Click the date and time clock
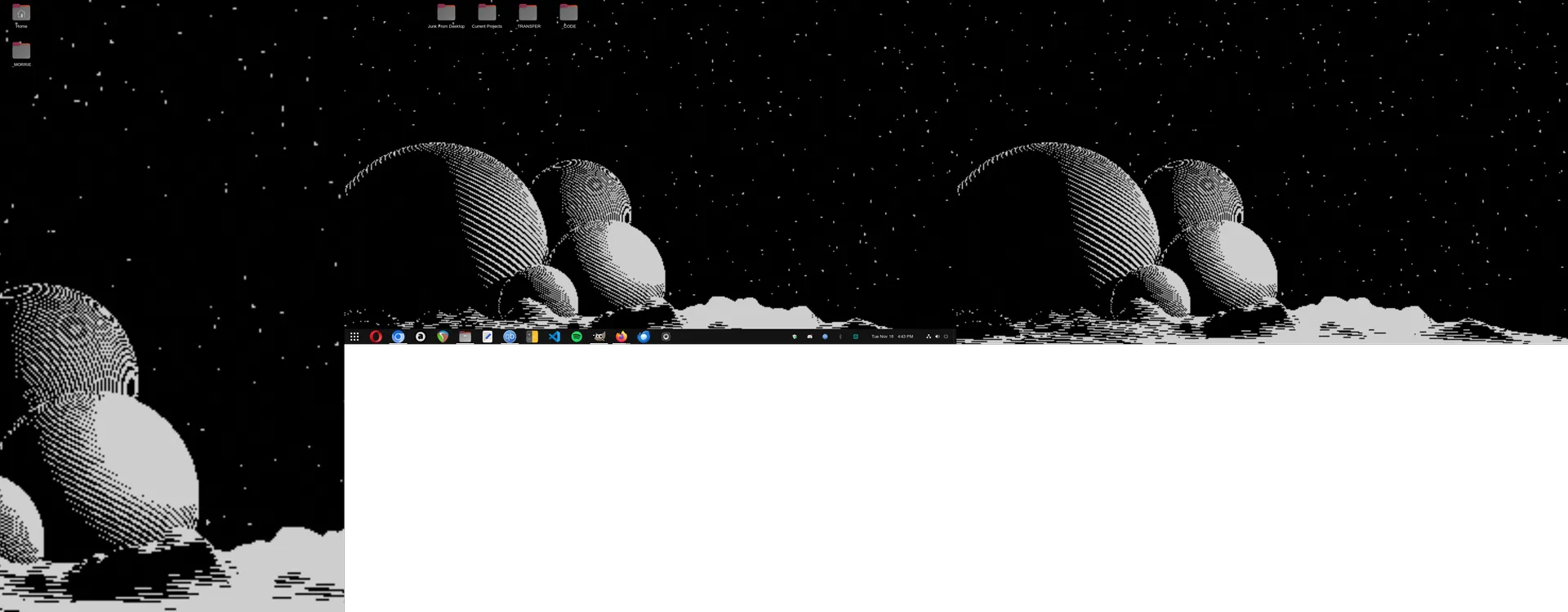The height and width of the screenshot is (612, 1568). pyautogui.click(x=892, y=337)
